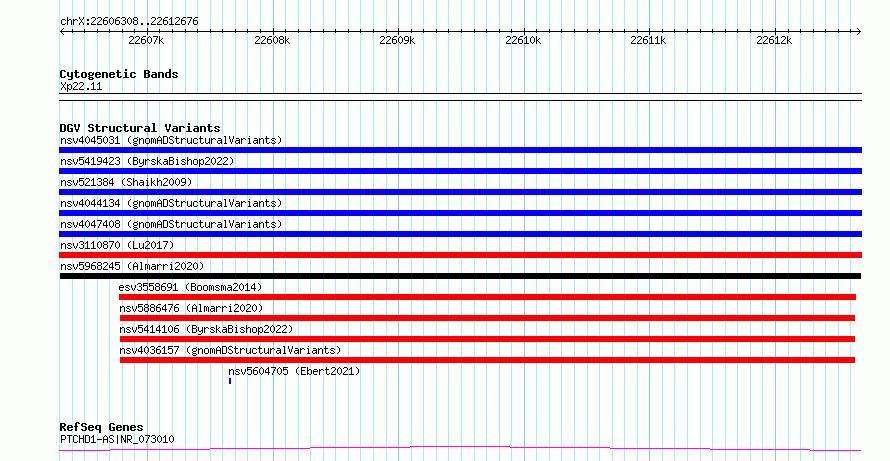Select the blue bar under nsv4045031
Screen dimensions: 890x461
tap(460, 150)
